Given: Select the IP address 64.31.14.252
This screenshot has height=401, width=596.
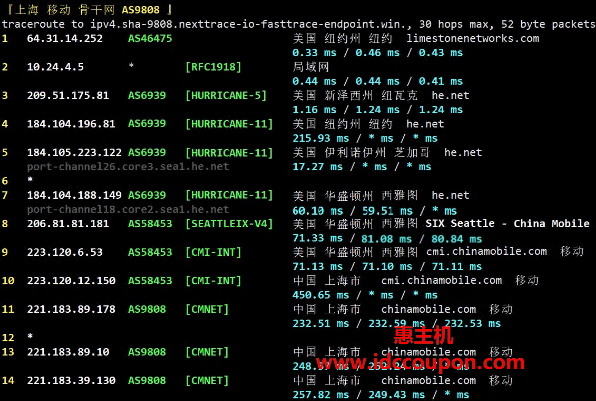Looking at the screenshot, I should (65, 38).
